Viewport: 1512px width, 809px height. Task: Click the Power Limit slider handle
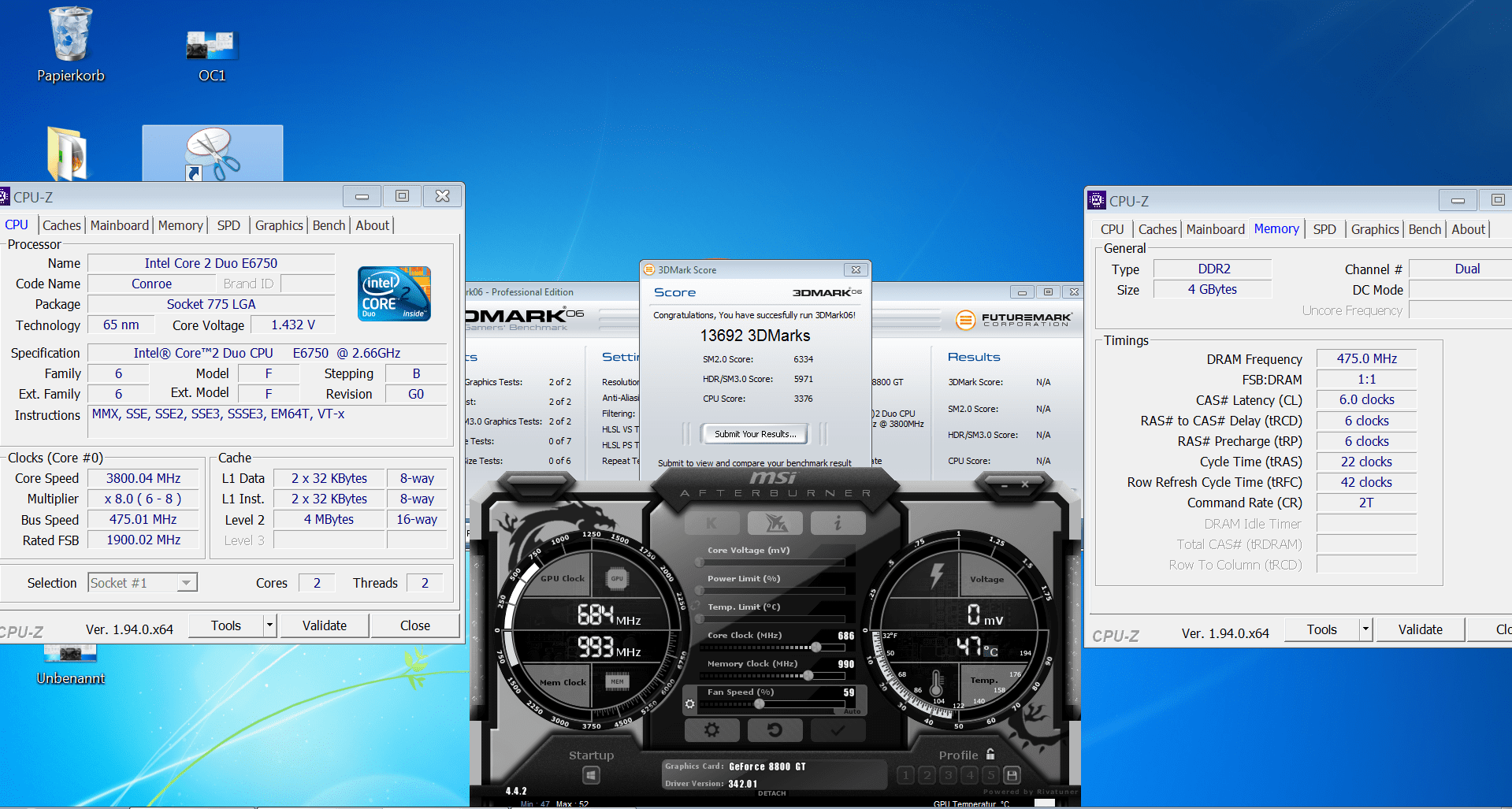[700, 591]
